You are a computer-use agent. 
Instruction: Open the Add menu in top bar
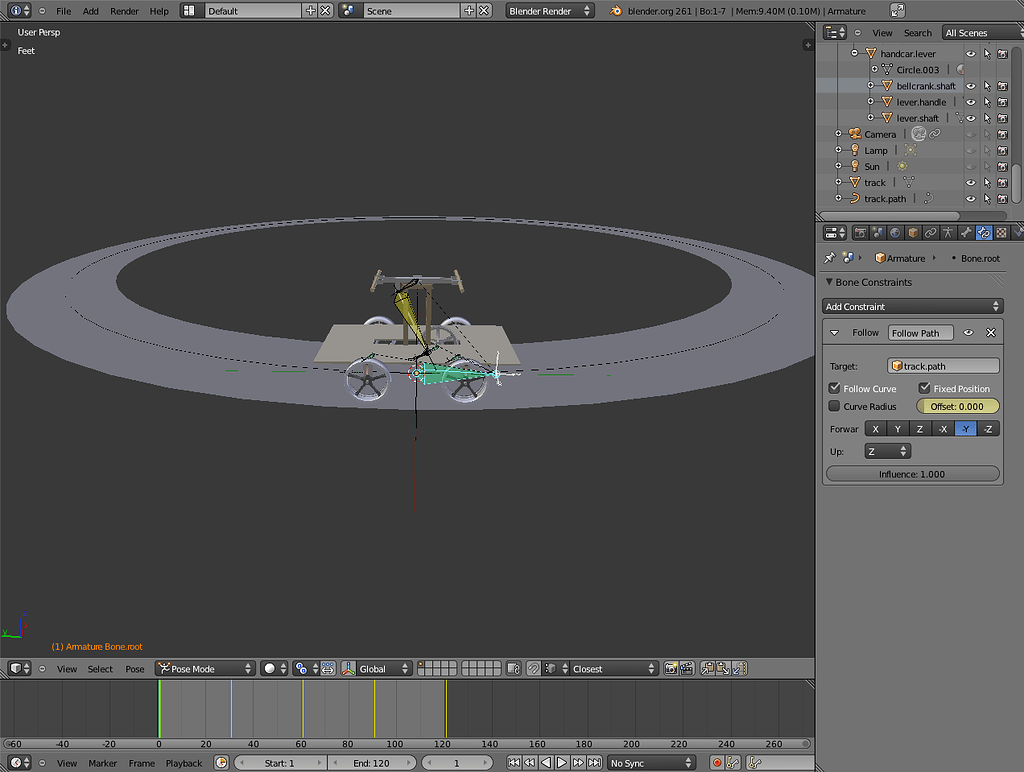(x=91, y=11)
